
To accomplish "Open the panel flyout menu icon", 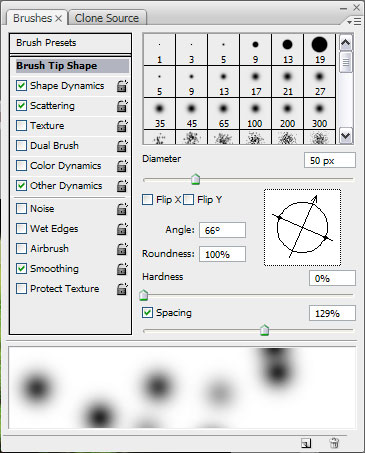I will (x=354, y=22).
